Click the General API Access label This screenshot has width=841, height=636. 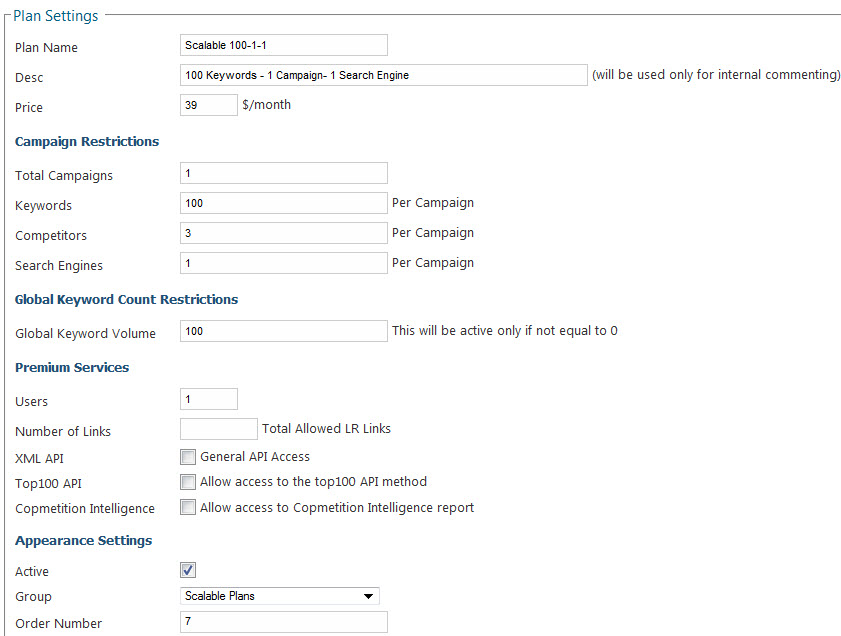[x=255, y=457]
